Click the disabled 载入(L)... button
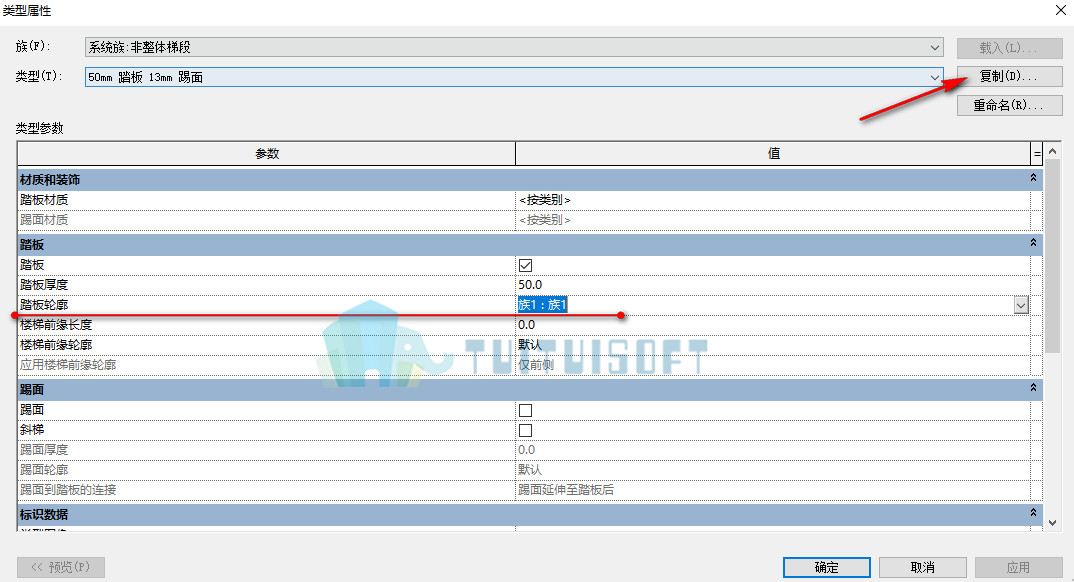 click(x=1009, y=48)
